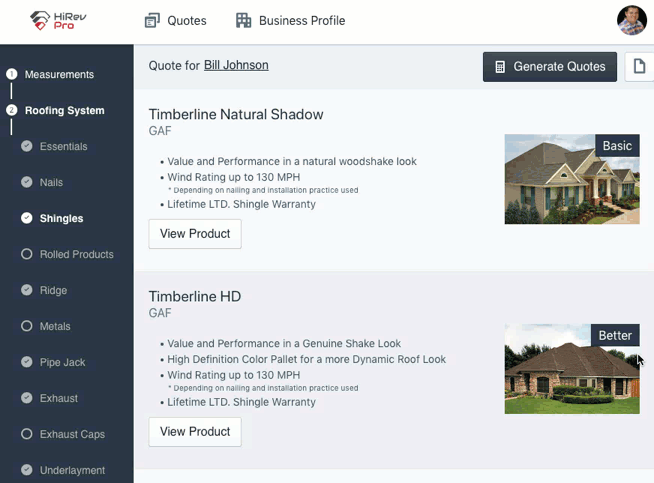Click the Underlayment checkmark icon
The width and height of the screenshot is (654, 483).
(x=27, y=470)
